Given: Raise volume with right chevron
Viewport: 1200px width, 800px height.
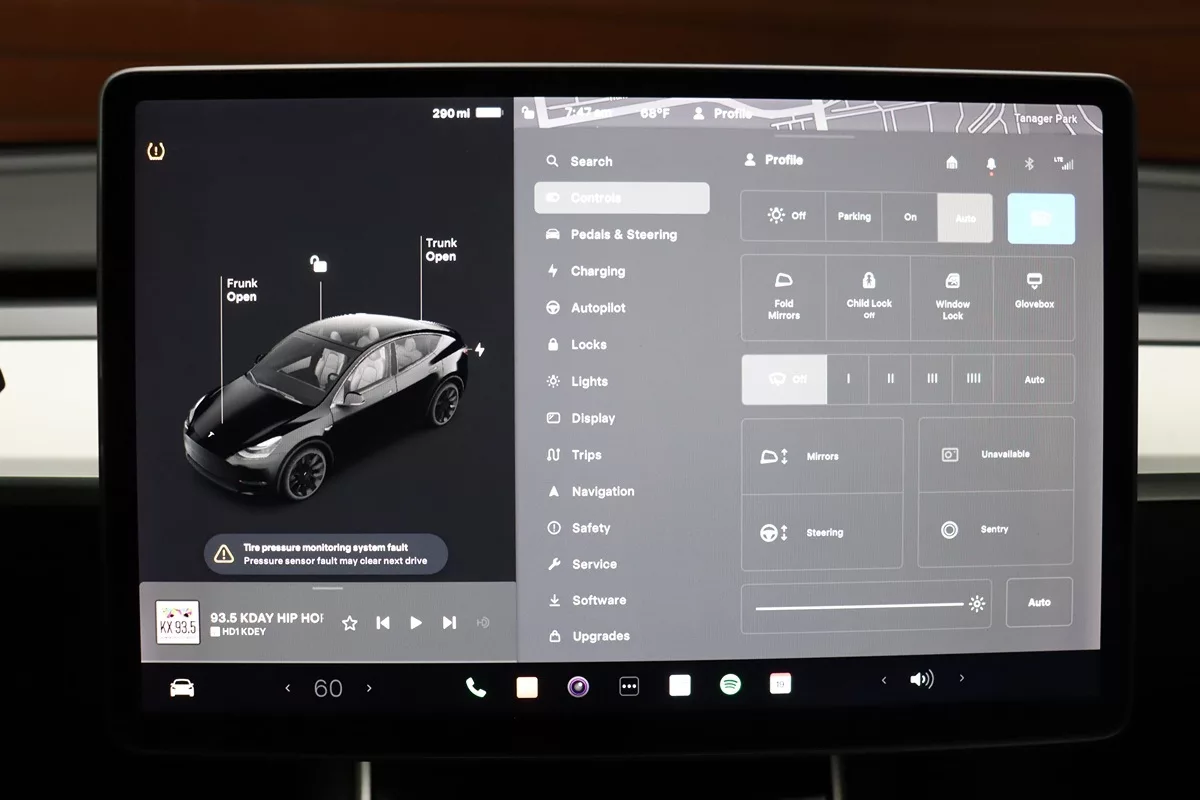Looking at the screenshot, I should coord(962,679).
